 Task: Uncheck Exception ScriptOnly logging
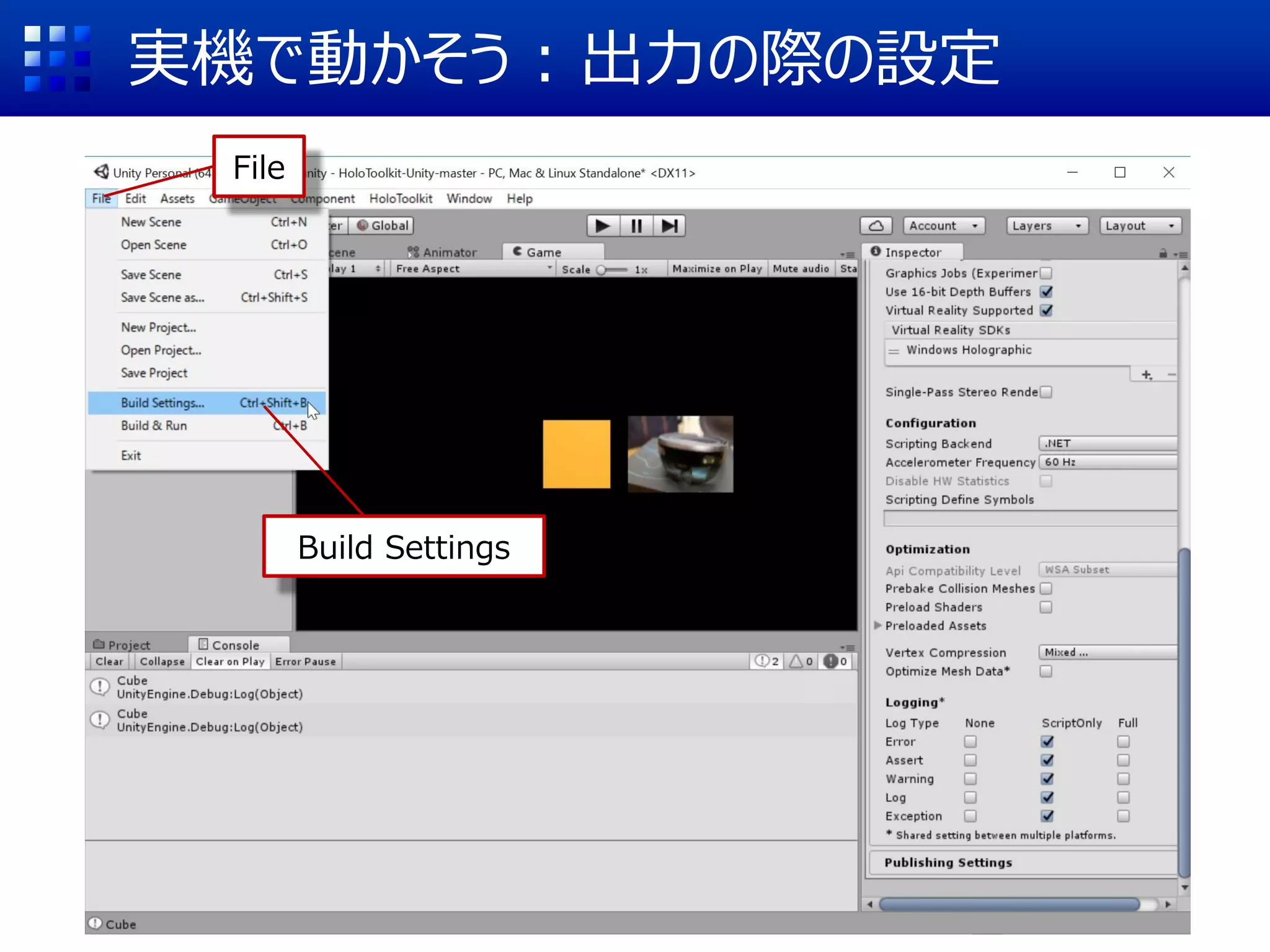1047,816
